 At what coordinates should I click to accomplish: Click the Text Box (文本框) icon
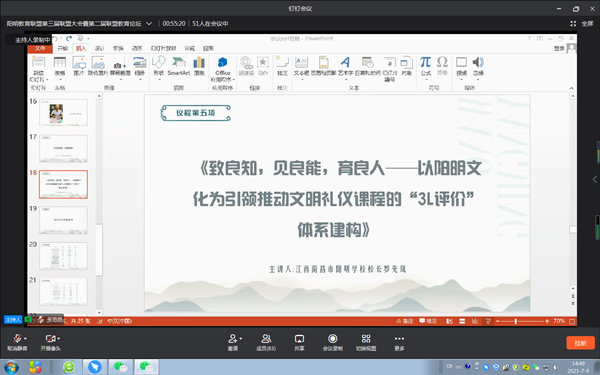click(302, 62)
